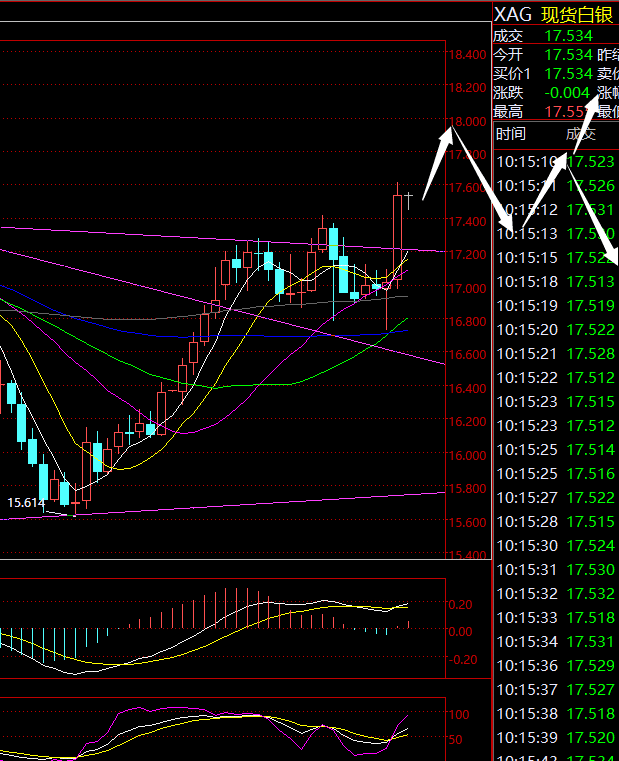
Task: Click the 10:15:37 time cell
Action: tap(527, 690)
